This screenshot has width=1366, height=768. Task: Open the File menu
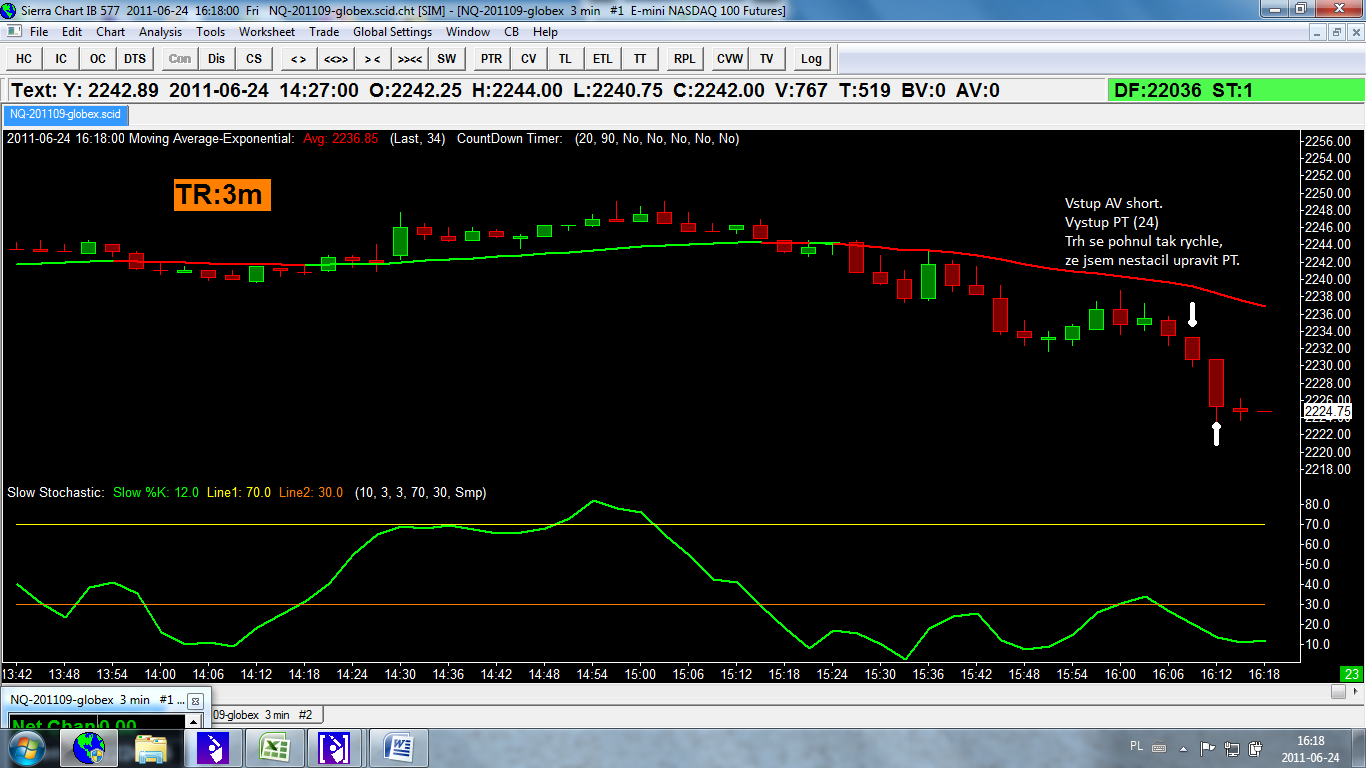[39, 32]
